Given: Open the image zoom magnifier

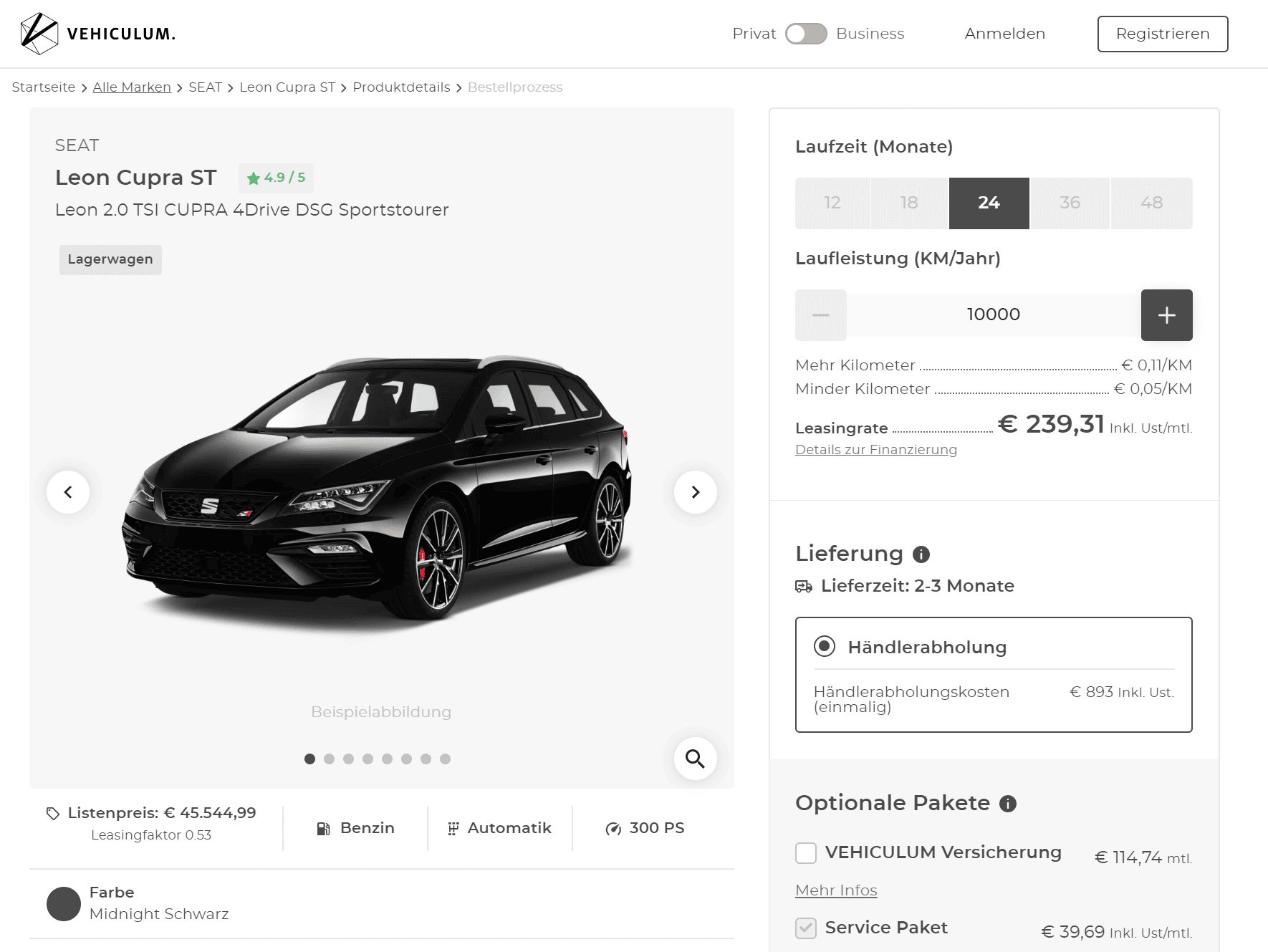Looking at the screenshot, I should click(x=695, y=759).
